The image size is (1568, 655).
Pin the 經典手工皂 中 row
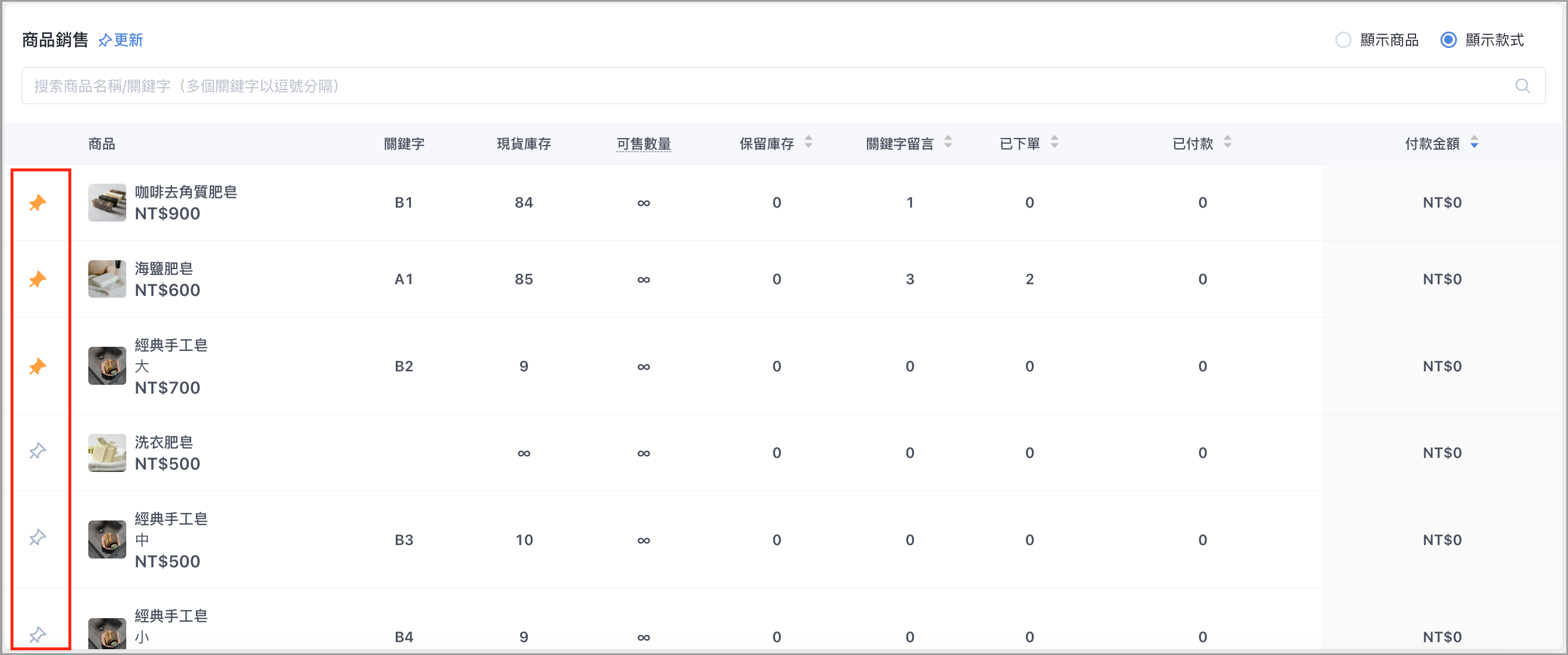(x=38, y=537)
